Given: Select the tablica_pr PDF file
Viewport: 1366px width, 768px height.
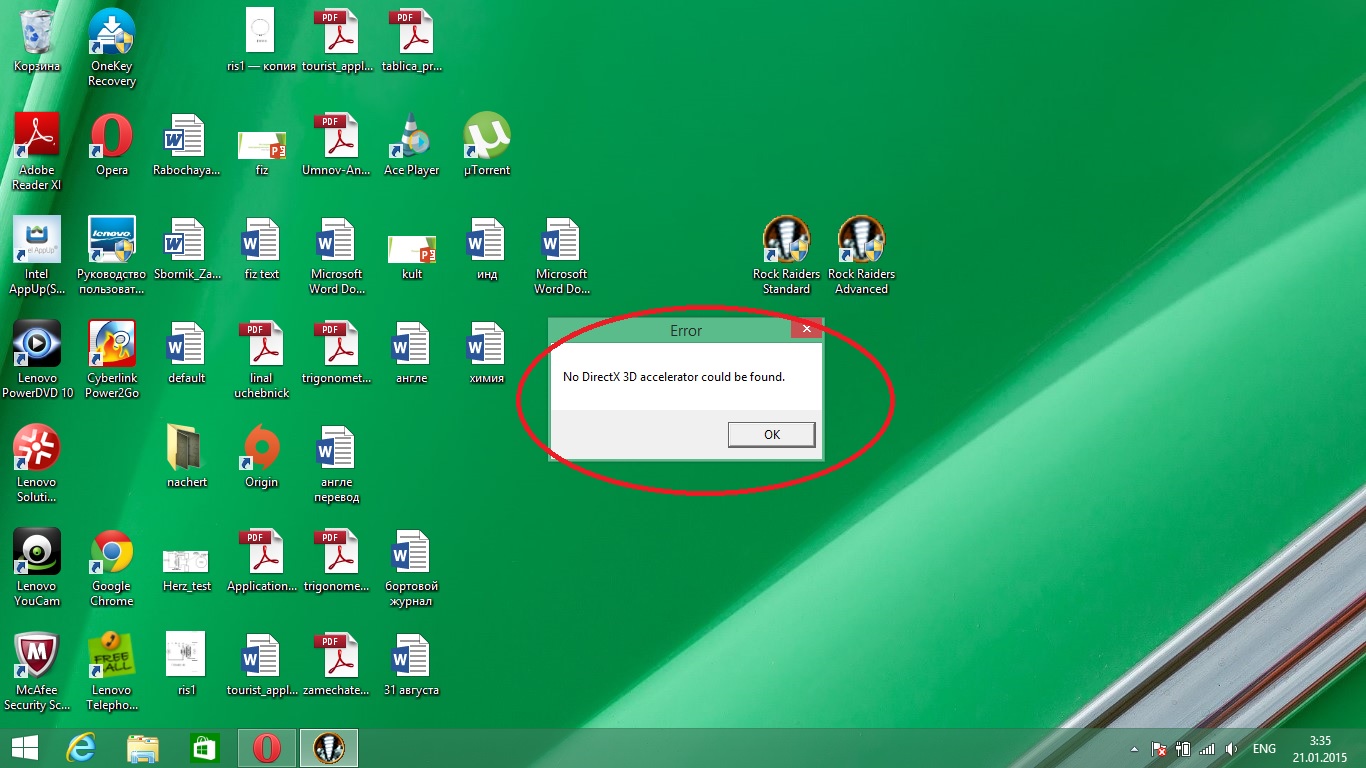Looking at the screenshot, I should click(x=412, y=41).
